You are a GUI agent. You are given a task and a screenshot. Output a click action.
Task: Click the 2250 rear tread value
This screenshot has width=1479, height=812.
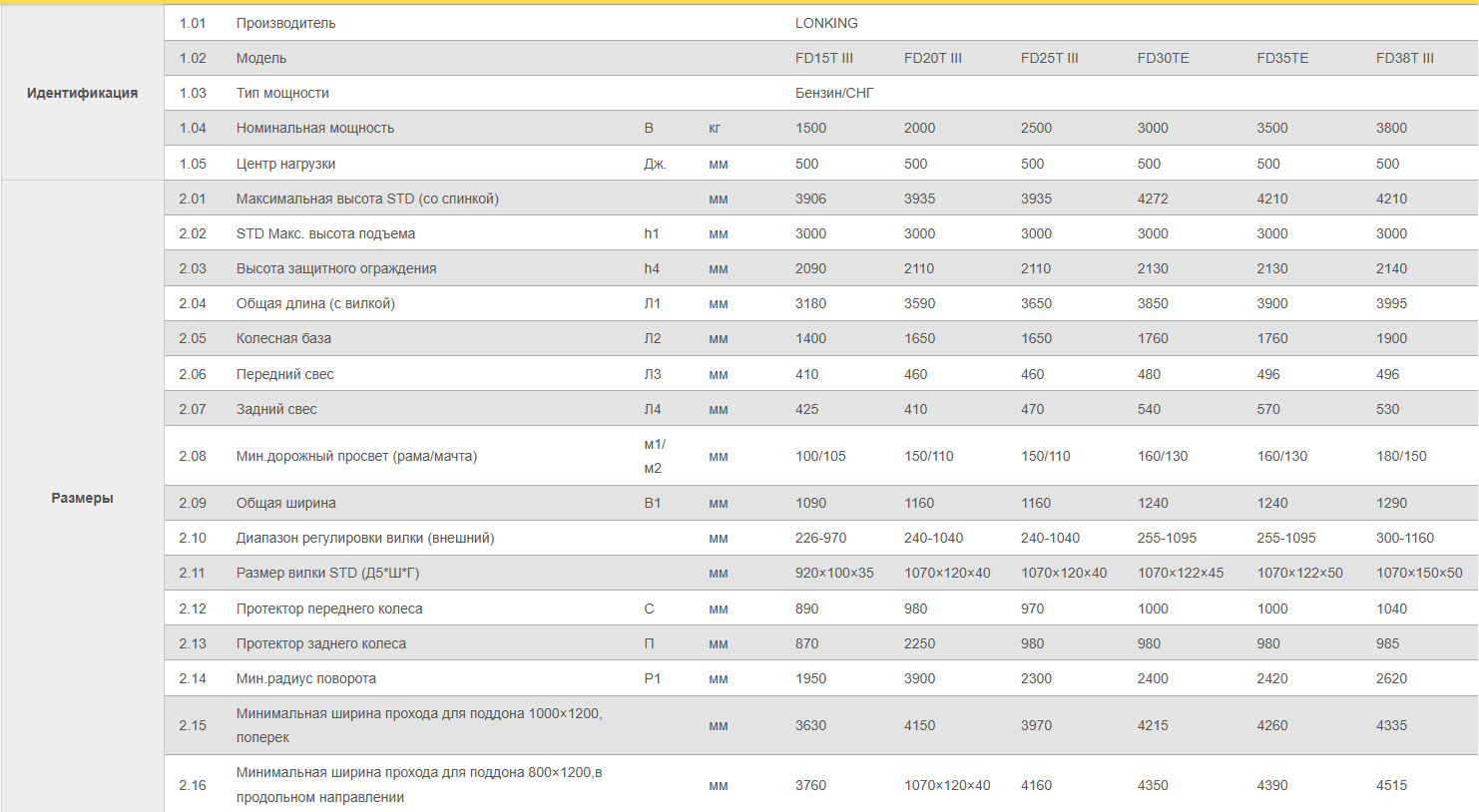point(919,643)
